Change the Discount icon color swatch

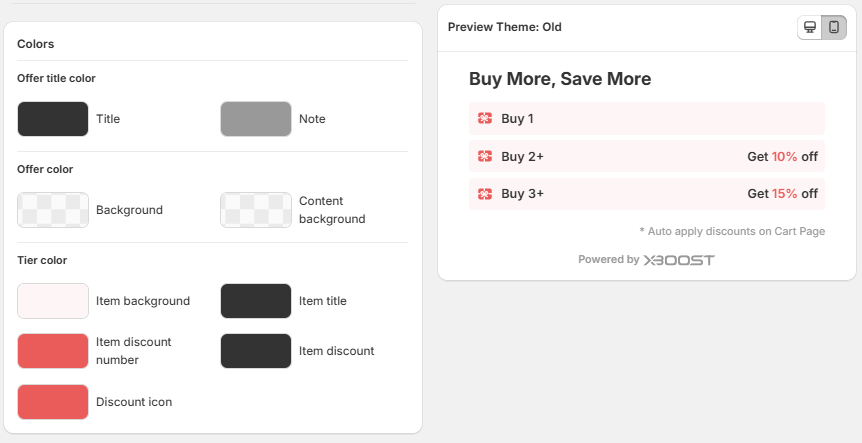point(53,402)
